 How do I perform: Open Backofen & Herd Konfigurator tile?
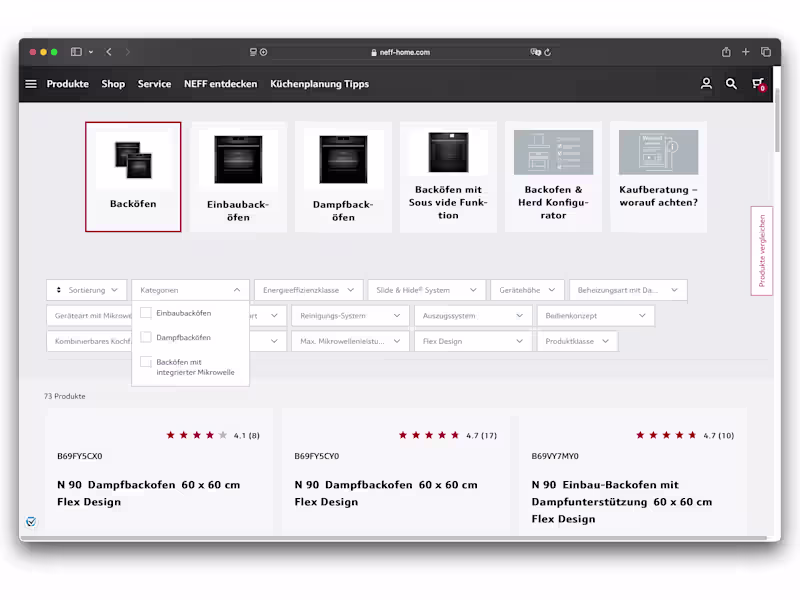click(554, 177)
